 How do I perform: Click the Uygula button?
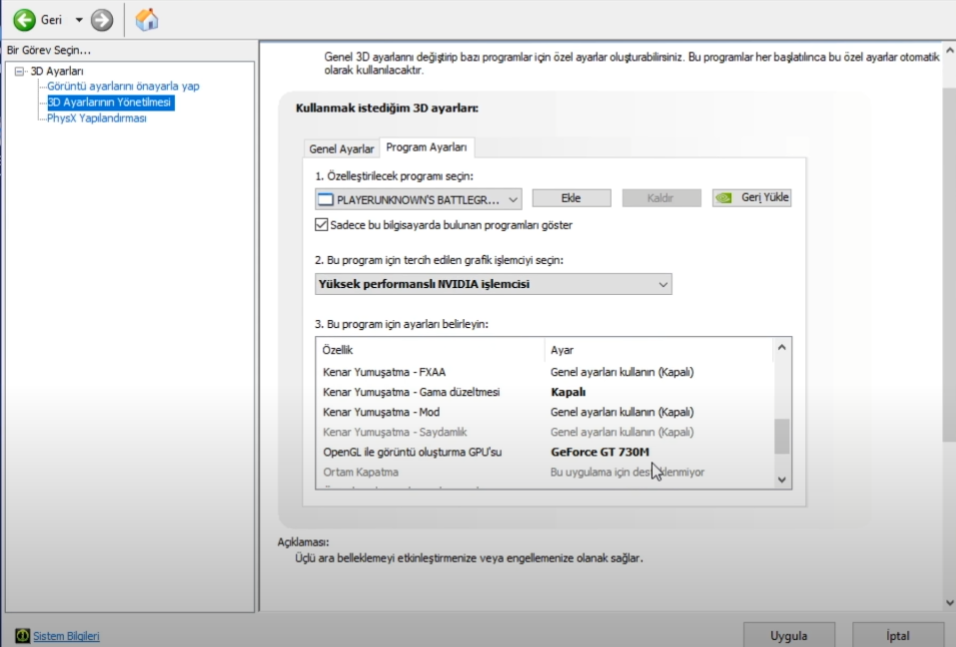coord(789,635)
